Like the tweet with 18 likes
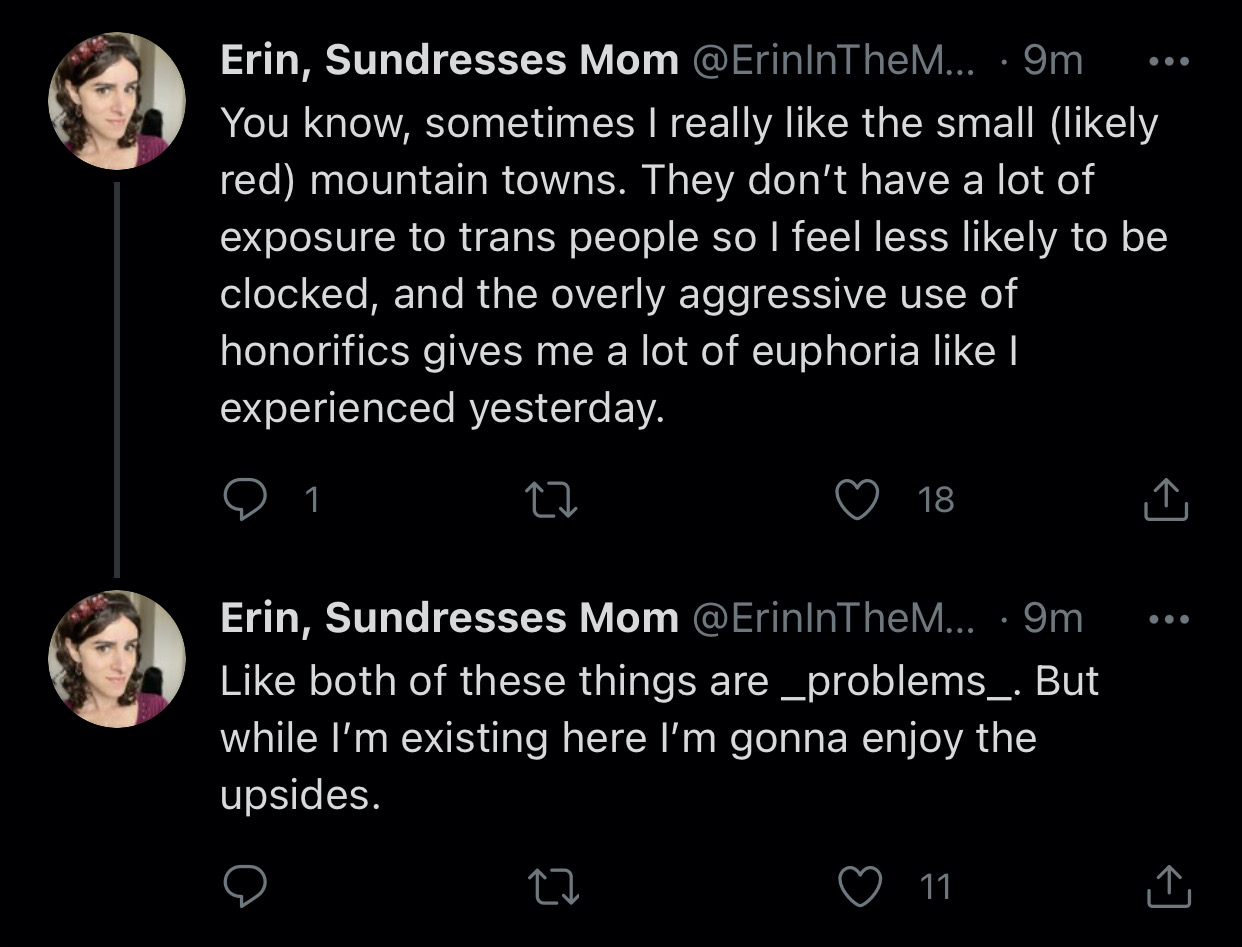The height and width of the screenshot is (947, 1242). [856, 499]
